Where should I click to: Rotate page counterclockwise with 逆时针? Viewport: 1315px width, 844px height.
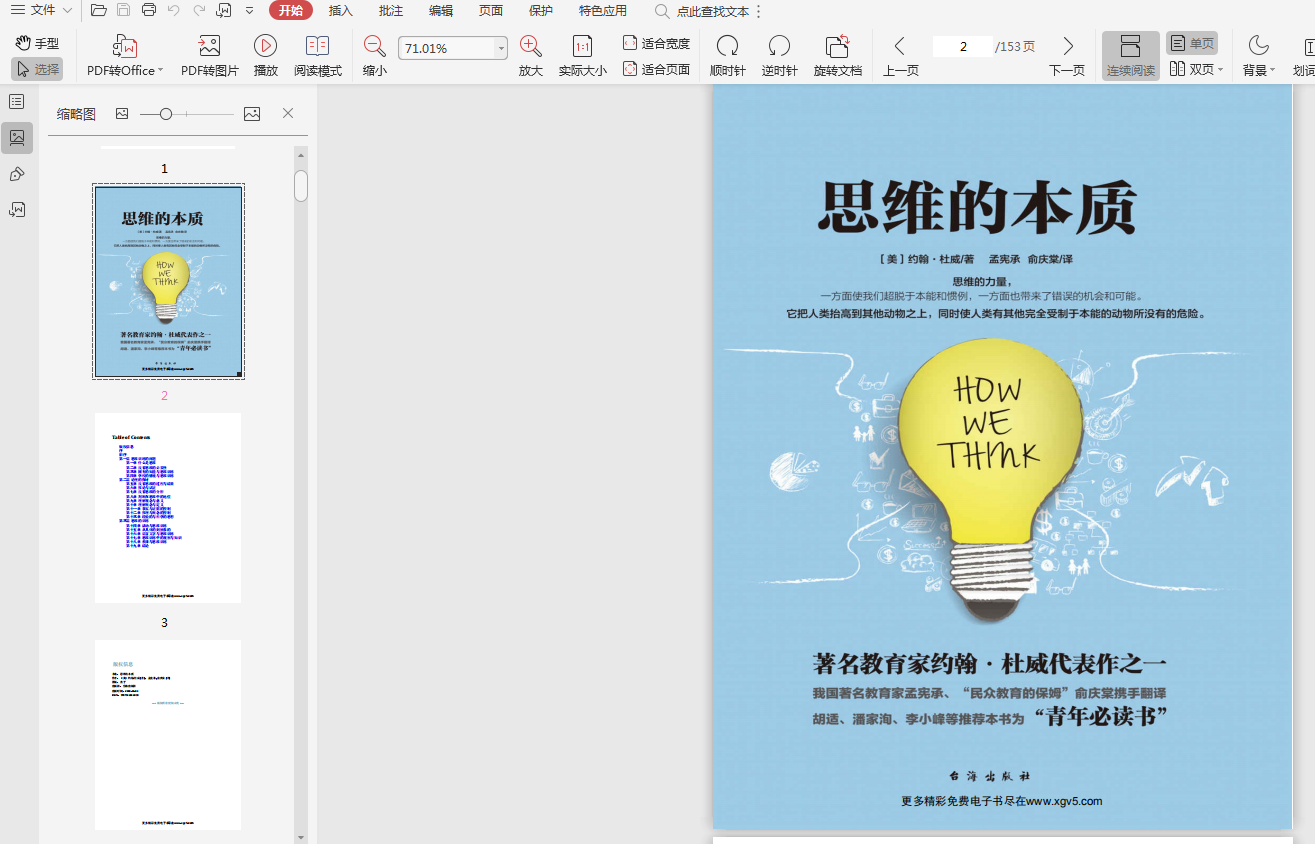coord(779,47)
